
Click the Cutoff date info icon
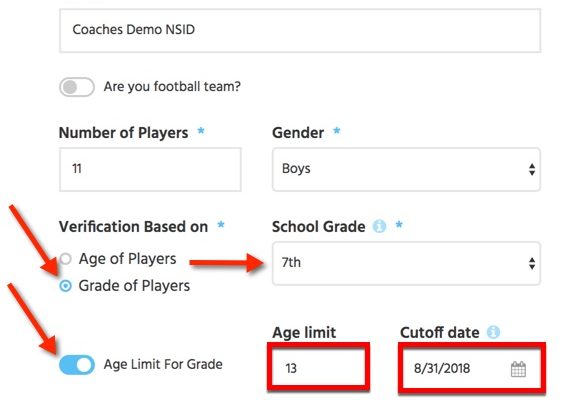pos(493,332)
